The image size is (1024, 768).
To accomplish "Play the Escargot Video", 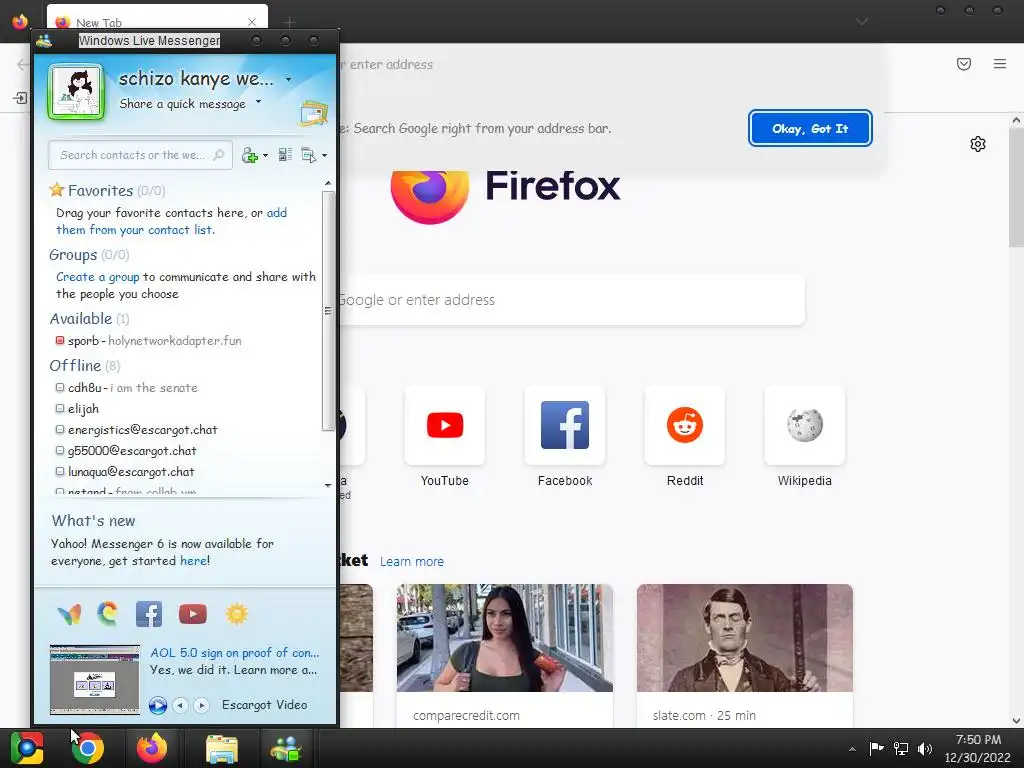I will pos(158,705).
